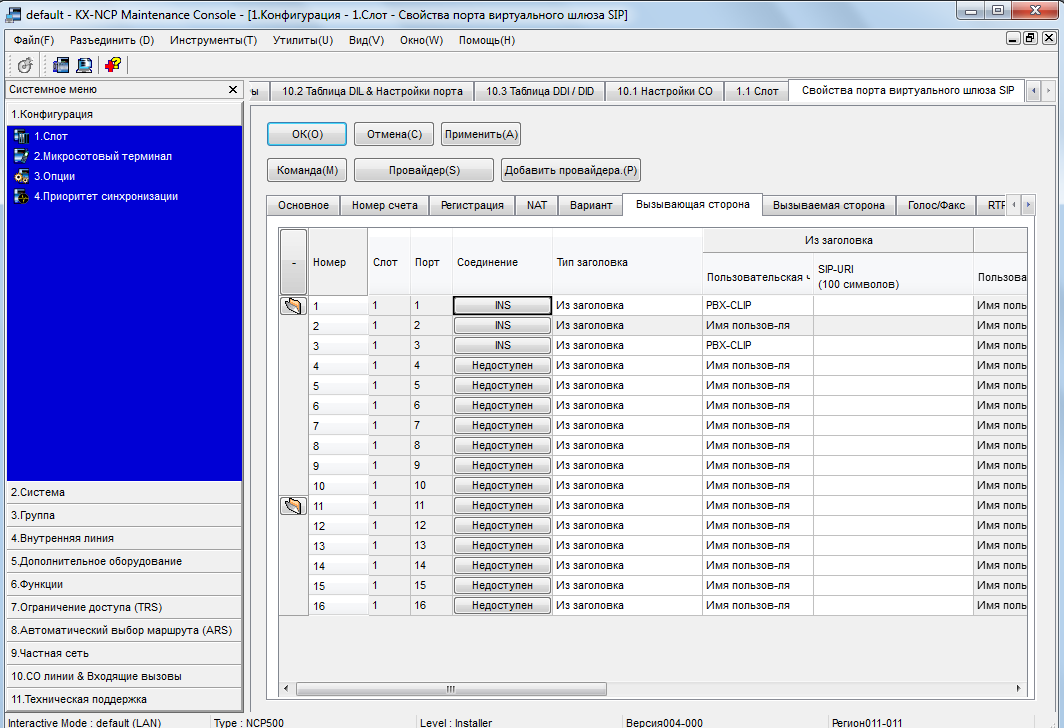The height and width of the screenshot is (728, 1064).
Task: Click the PBX system toolbar icon
Action: pyautogui.click(x=61, y=65)
